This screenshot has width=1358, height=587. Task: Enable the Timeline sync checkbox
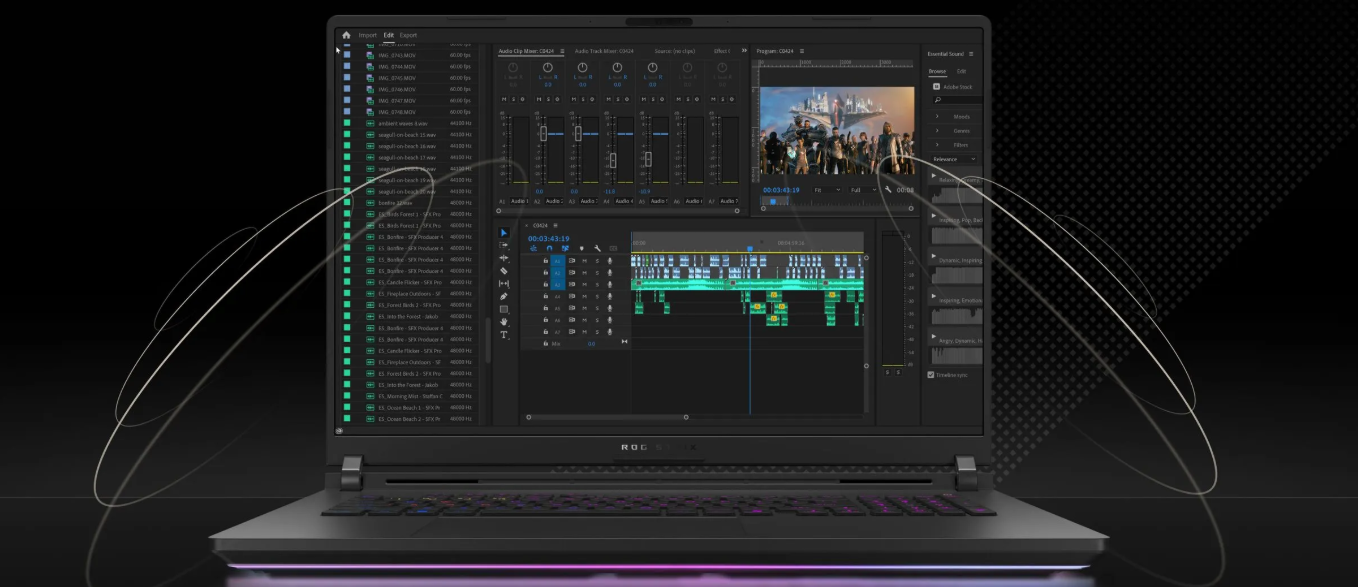(931, 375)
